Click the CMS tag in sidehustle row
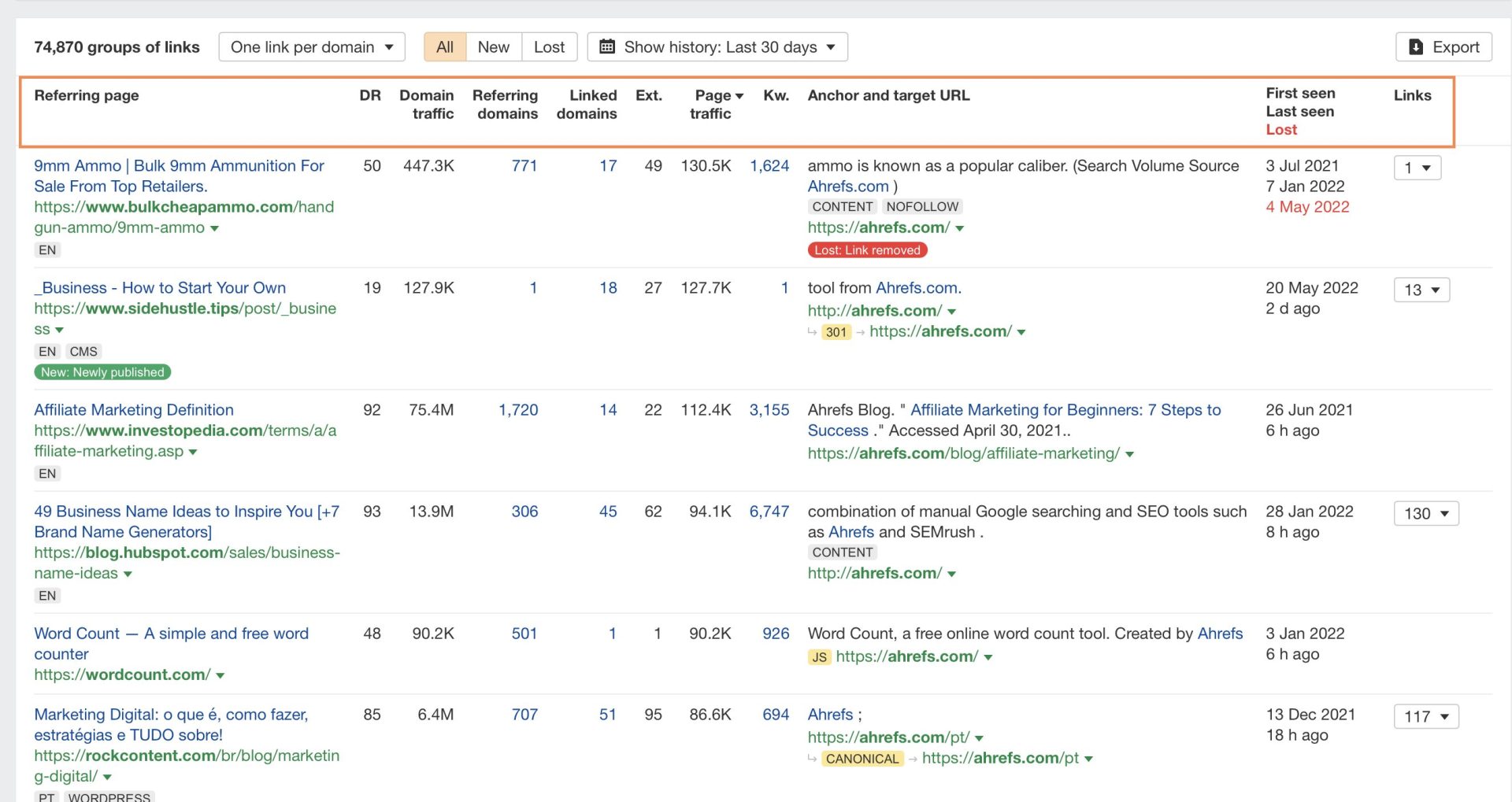 [x=83, y=352]
